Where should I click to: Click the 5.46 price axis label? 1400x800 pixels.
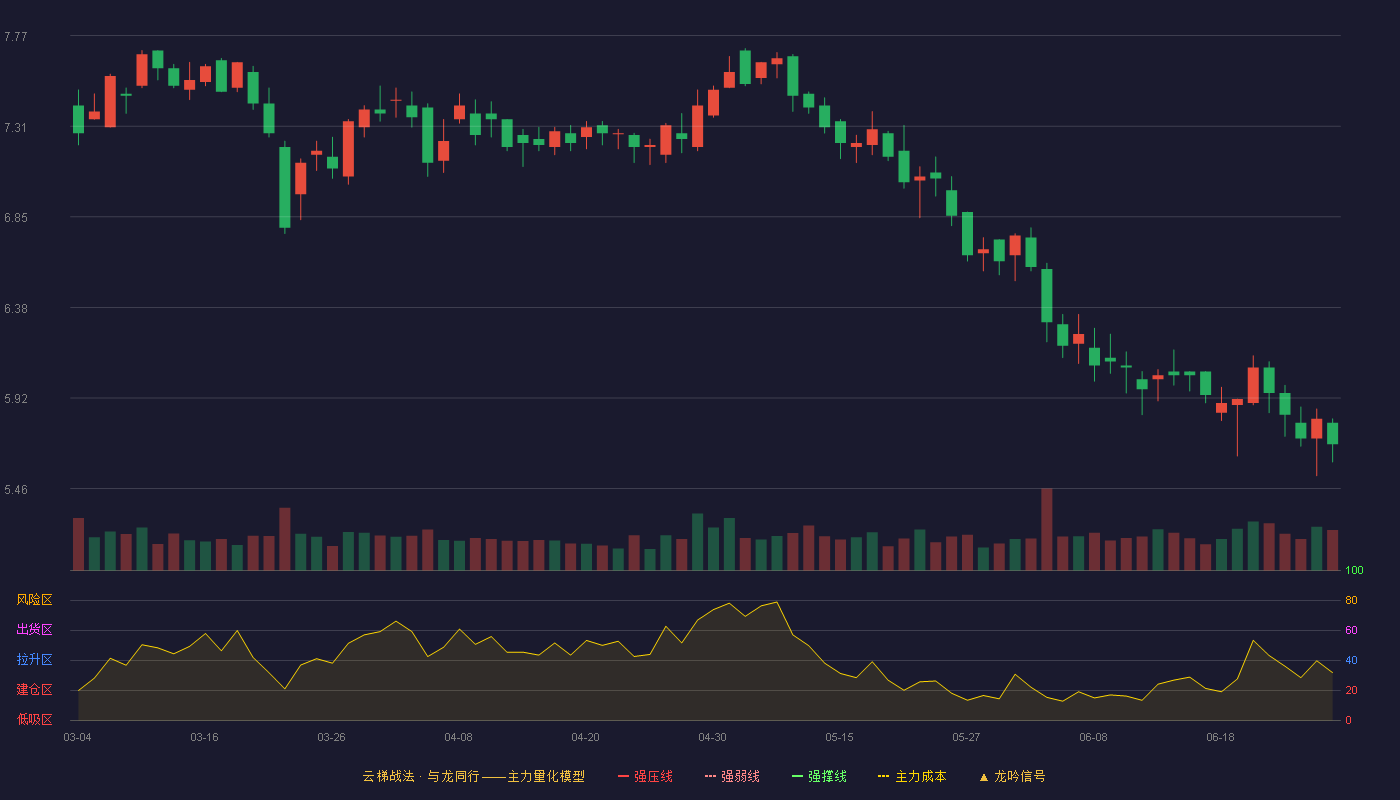pos(16,490)
